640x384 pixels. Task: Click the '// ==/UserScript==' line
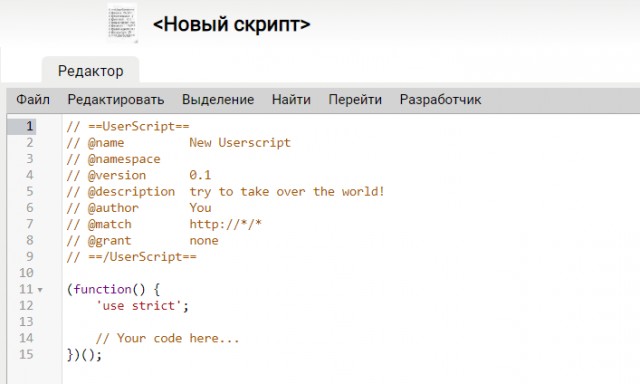(131, 257)
